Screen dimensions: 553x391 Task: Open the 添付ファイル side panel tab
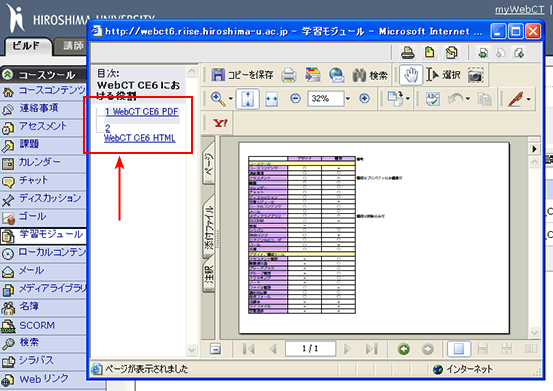pos(209,225)
